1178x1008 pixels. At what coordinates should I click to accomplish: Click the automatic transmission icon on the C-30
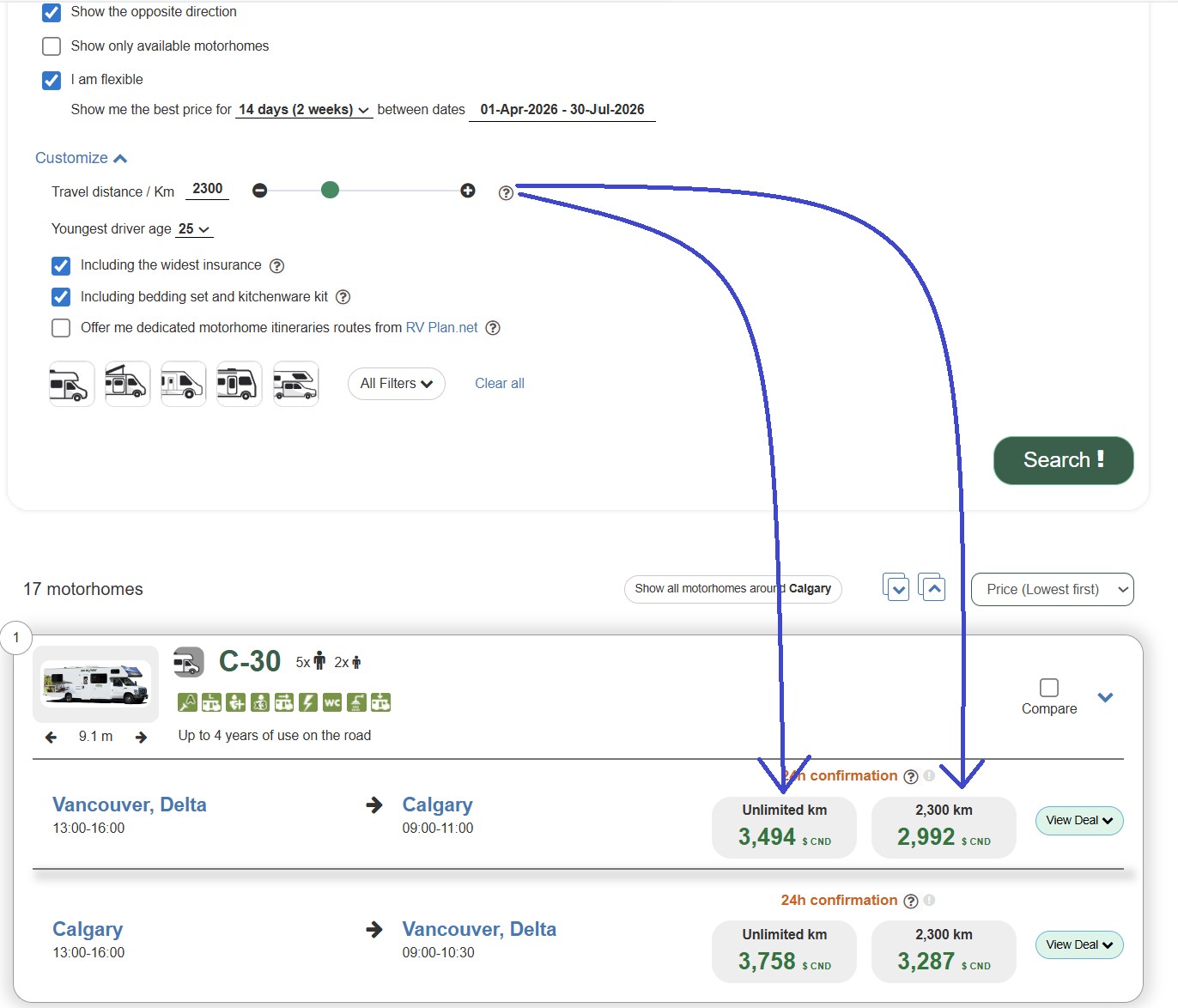187,702
